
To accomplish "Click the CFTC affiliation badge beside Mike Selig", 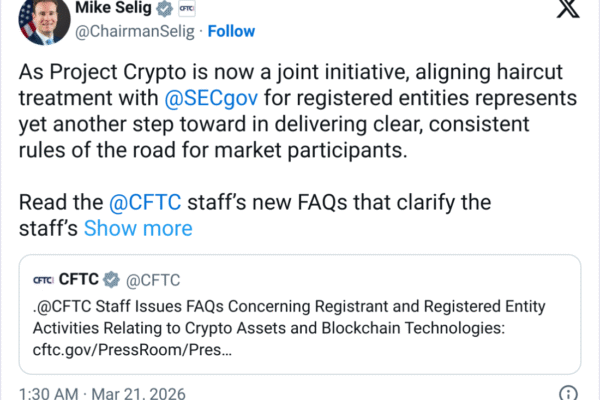I will coord(185,8).
